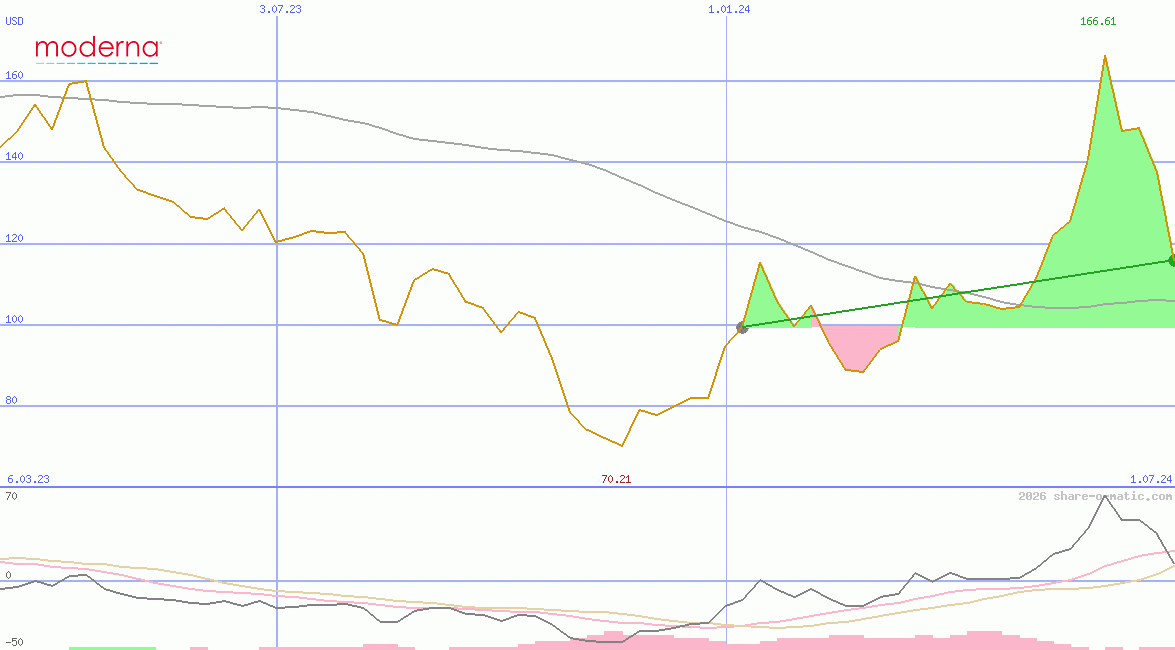
Task: Open the share-o-matic.com watermark link
Action: [1095, 496]
